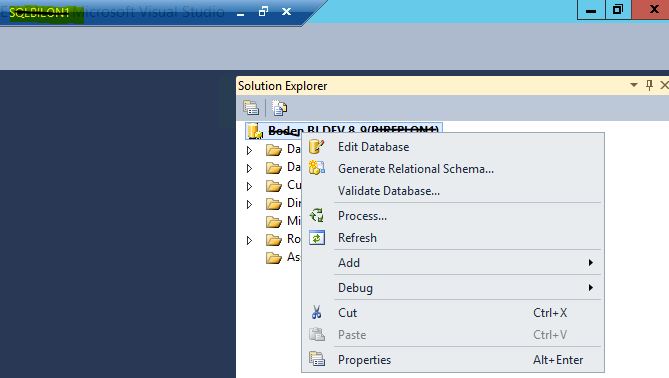Image resolution: width=669 pixels, height=378 pixels.
Task: Open Solution Explorer window position dropdown
Action: 634,85
